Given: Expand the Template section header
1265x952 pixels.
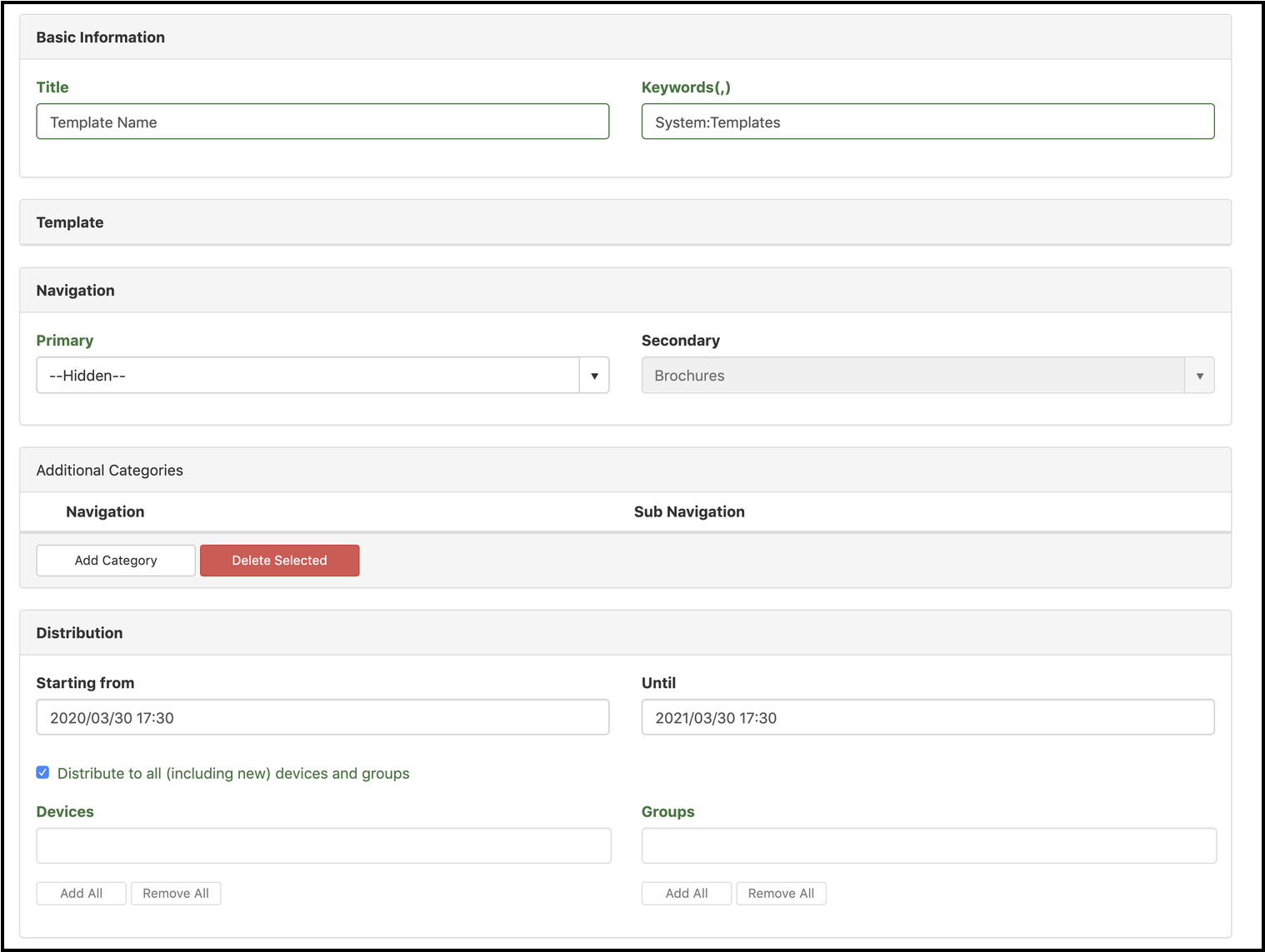Looking at the screenshot, I should point(69,222).
